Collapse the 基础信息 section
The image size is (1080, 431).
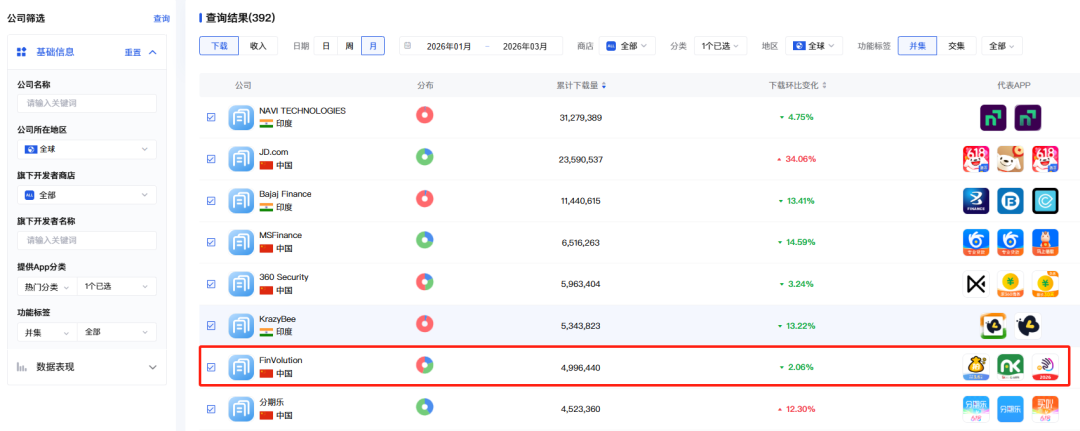(x=153, y=52)
